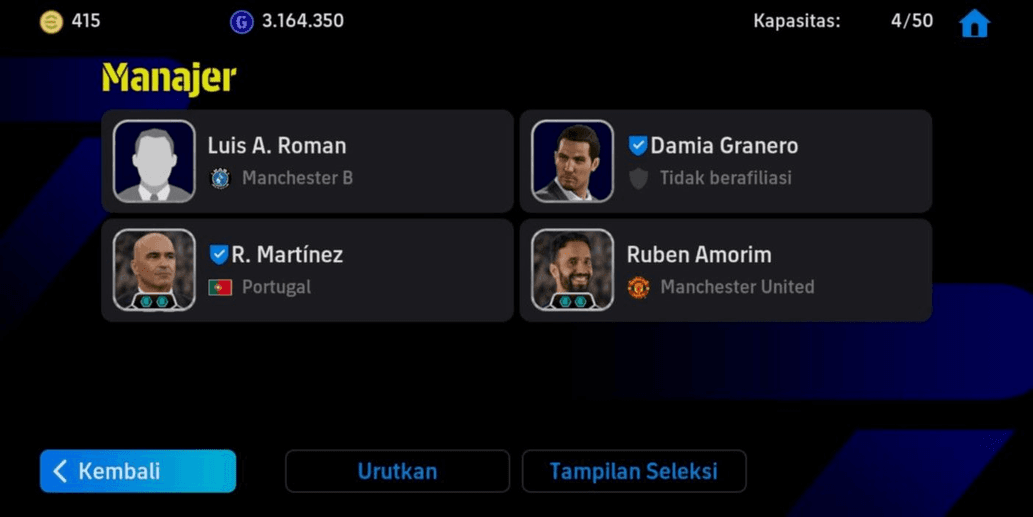Select the Damia Granero manager name

click(x=724, y=146)
